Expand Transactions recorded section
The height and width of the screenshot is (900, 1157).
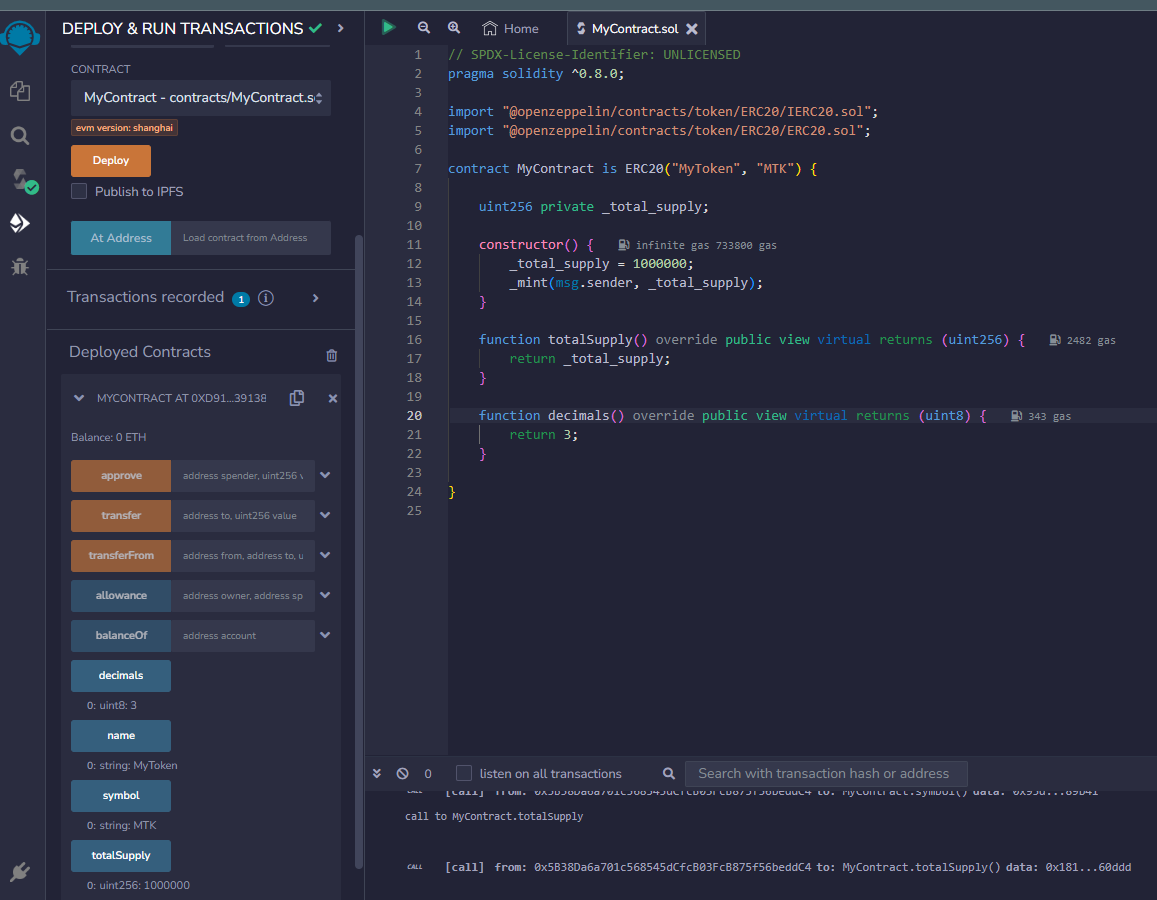pyautogui.click(x=316, y=298)
